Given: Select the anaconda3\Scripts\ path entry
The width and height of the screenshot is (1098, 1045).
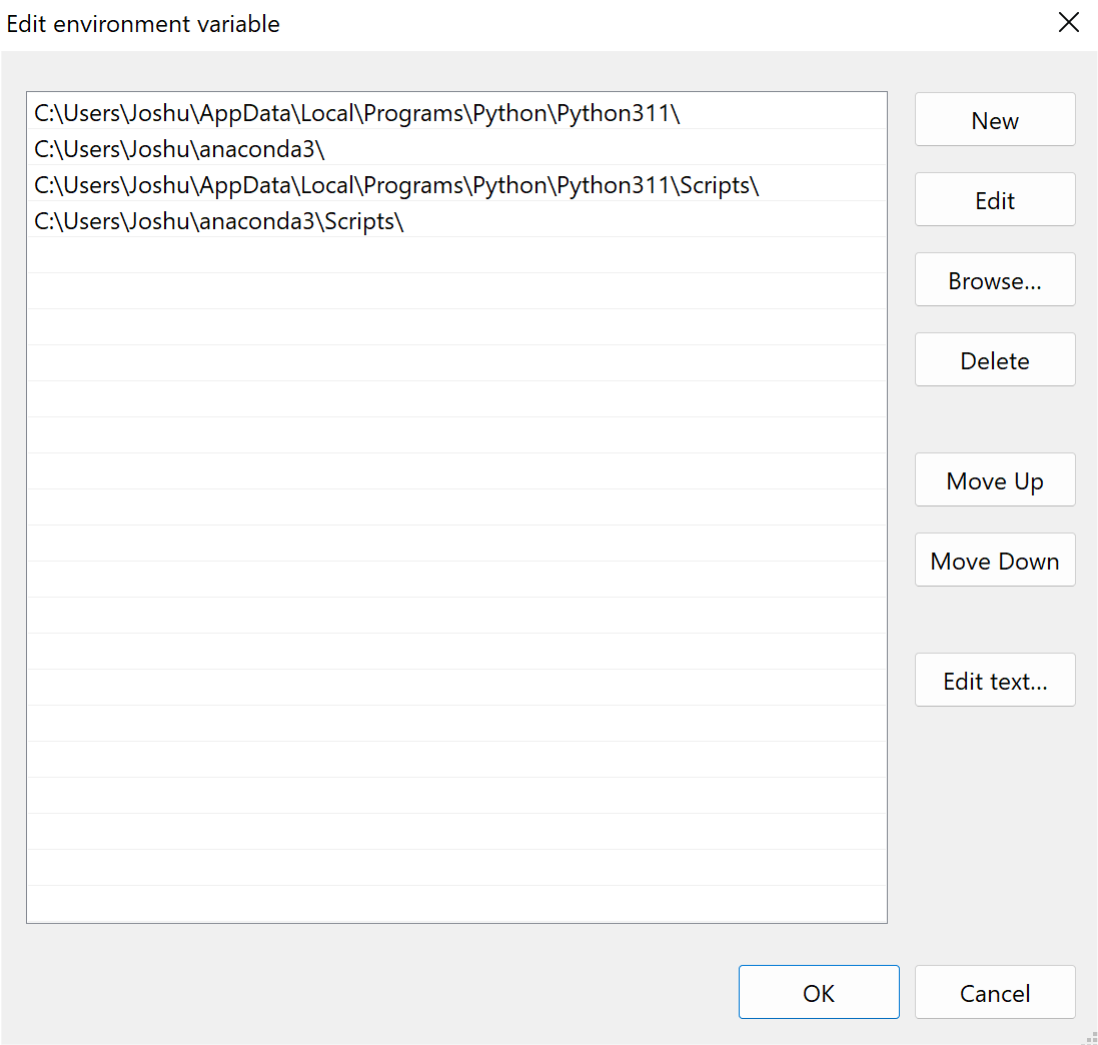Looking at the screenshot, I should (x=457, y=221).
